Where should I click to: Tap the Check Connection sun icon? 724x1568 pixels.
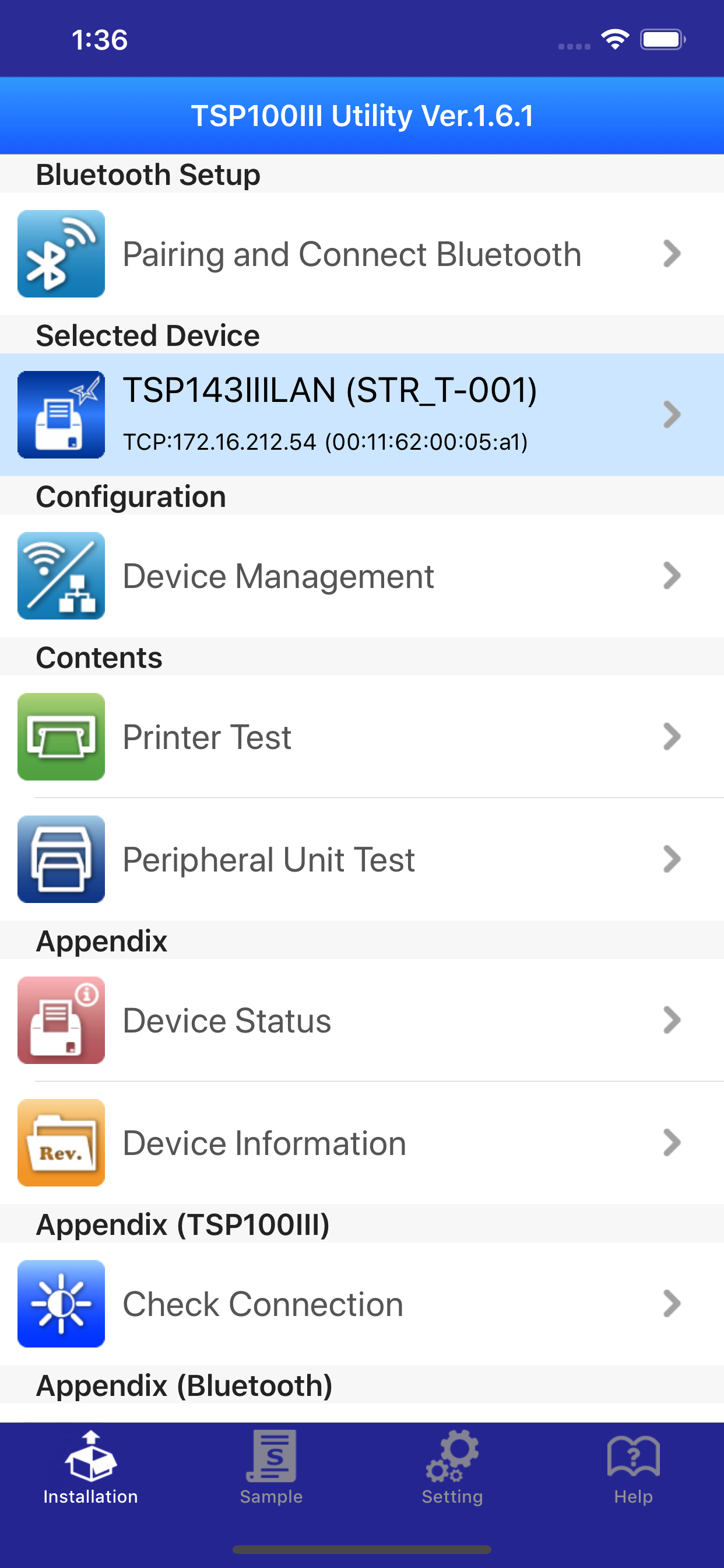point(61,1304)
